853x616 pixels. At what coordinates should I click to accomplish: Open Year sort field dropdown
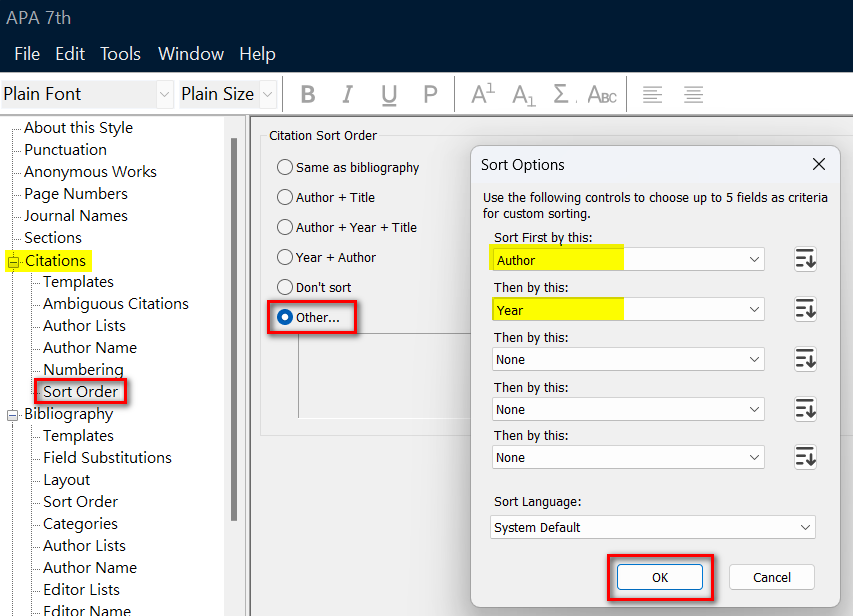(x=628, y=310)
